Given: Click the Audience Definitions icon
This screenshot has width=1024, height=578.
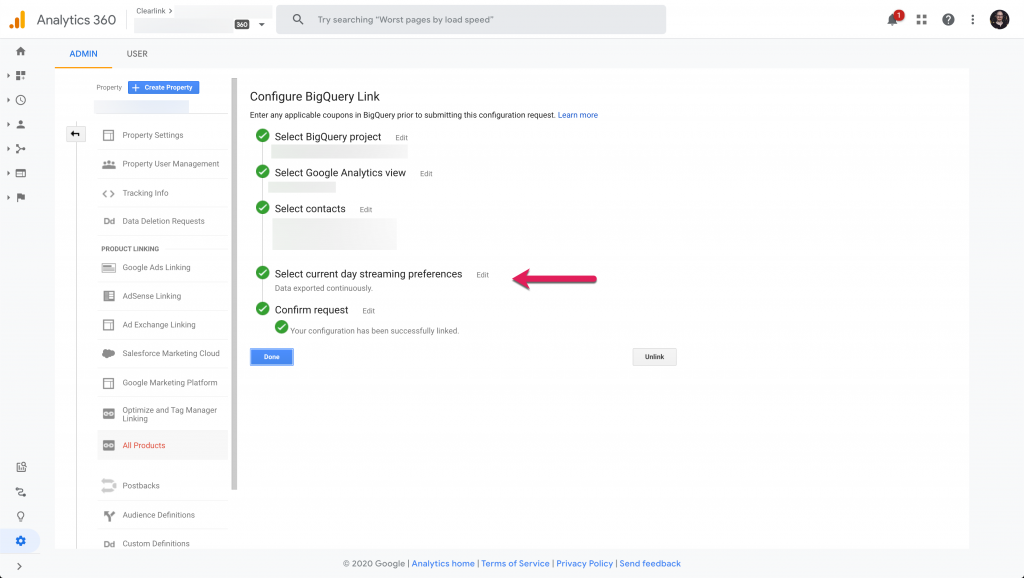Looking at the screenshot, I should (108, 515).
